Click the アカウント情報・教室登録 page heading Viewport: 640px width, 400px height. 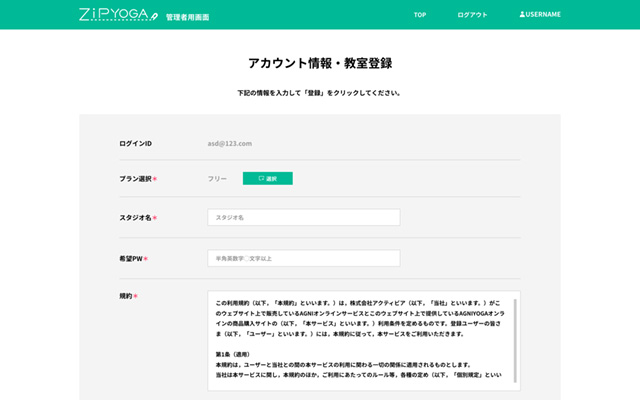tap(320, 63)
